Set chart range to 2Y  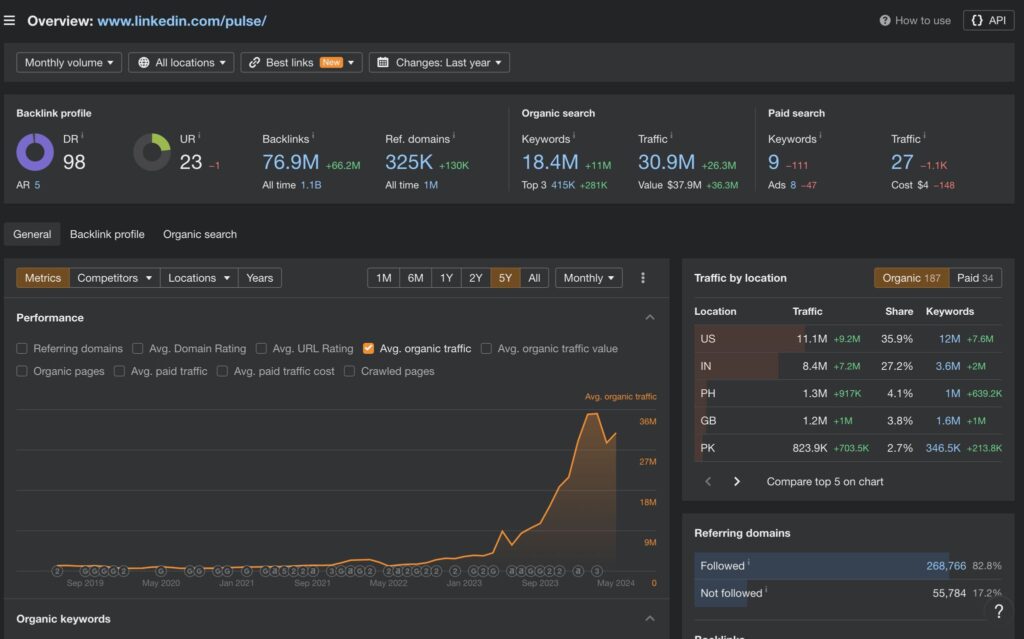pos(475,278)
